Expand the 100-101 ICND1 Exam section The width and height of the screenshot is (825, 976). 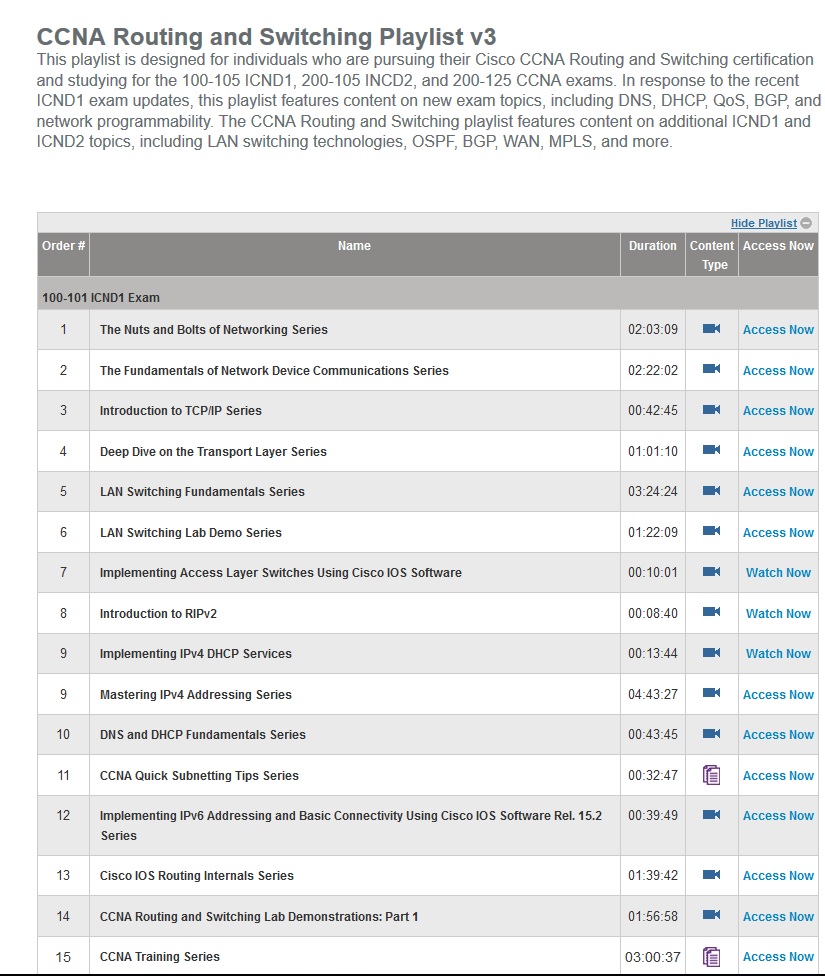[100, 296]
